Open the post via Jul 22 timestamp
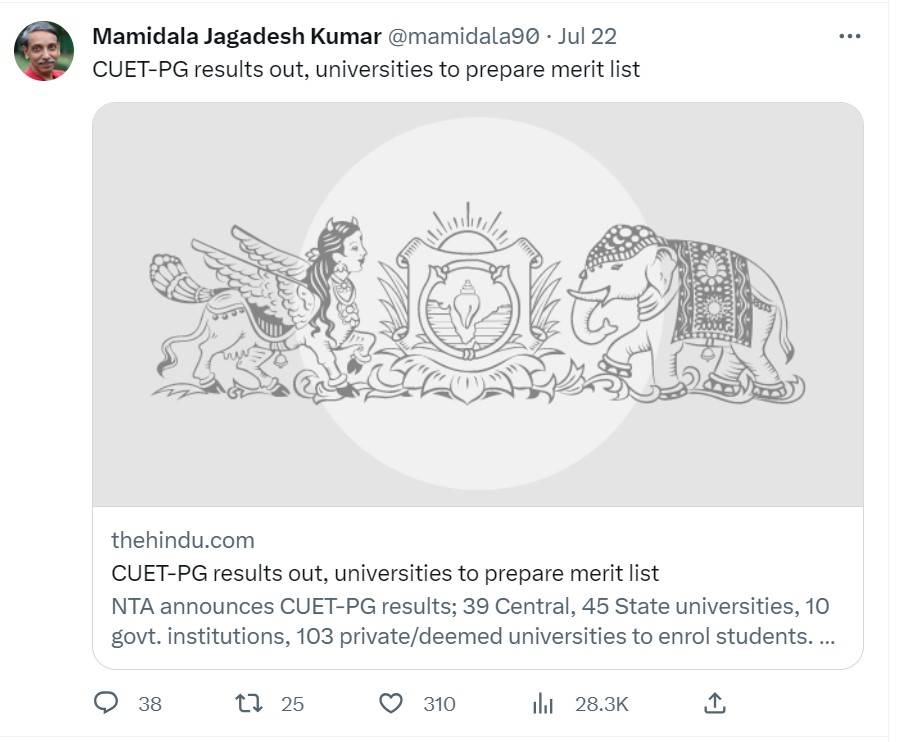 tap(588, 36)
